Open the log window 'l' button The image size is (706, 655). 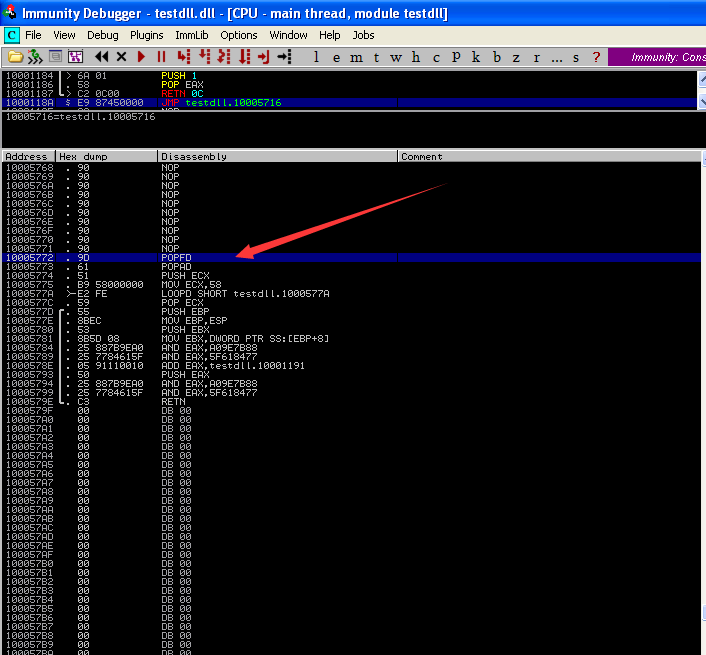coord(317,57)
